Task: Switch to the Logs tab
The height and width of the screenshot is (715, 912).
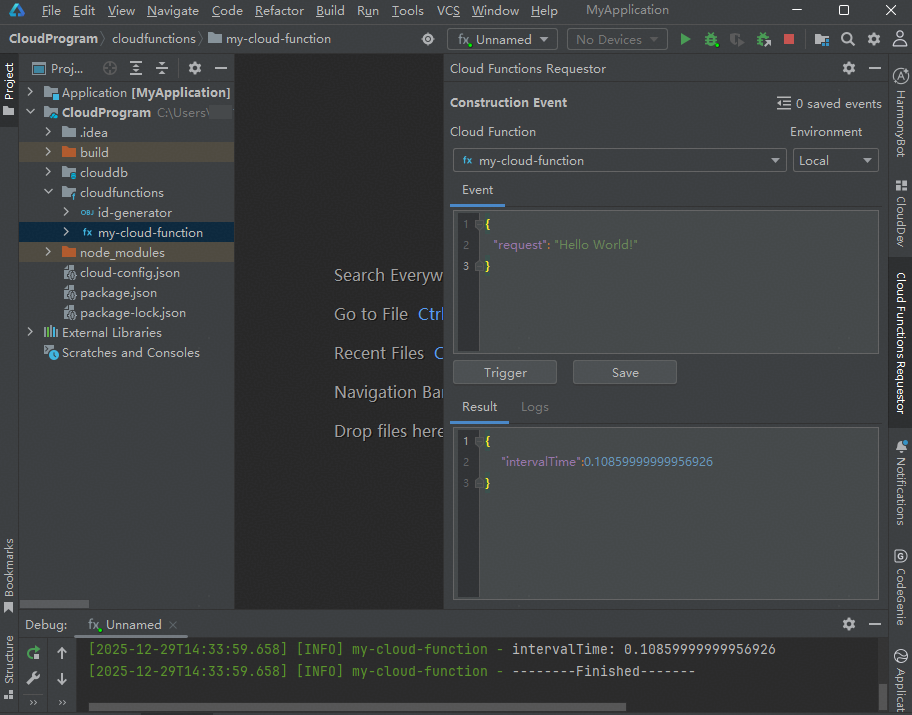Action: (x=534, y=407)
